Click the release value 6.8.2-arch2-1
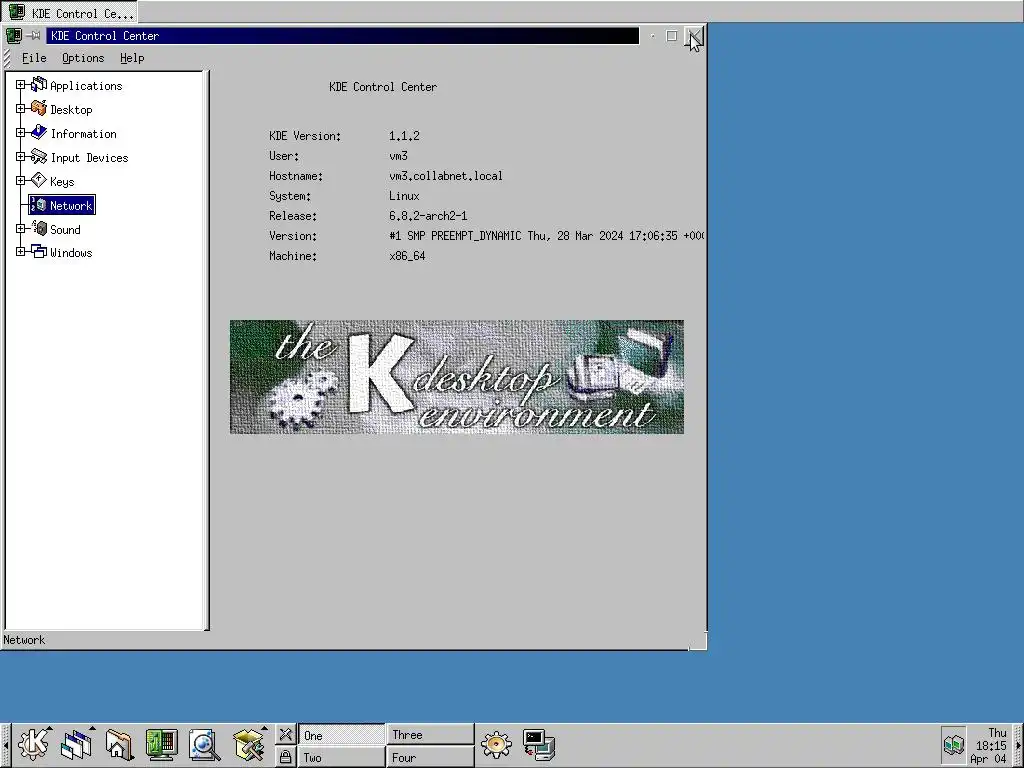The image size is (1024, 768). coord(428,216)
